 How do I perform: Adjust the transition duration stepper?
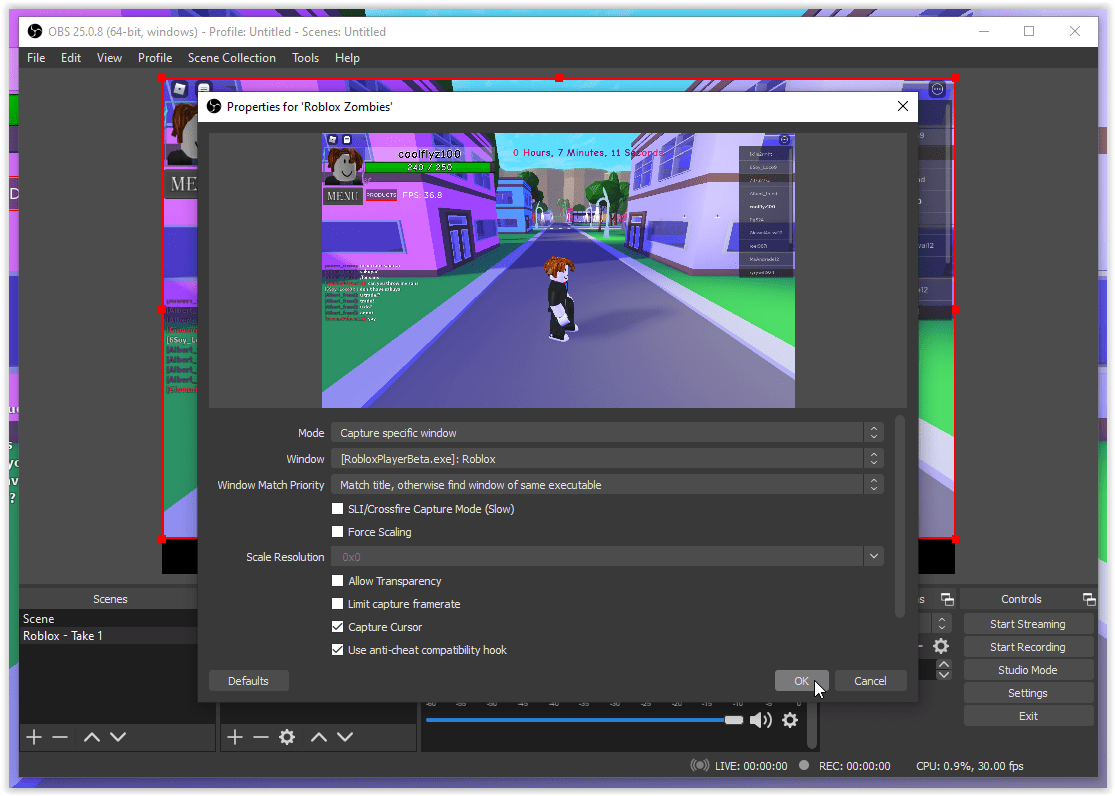944,669
